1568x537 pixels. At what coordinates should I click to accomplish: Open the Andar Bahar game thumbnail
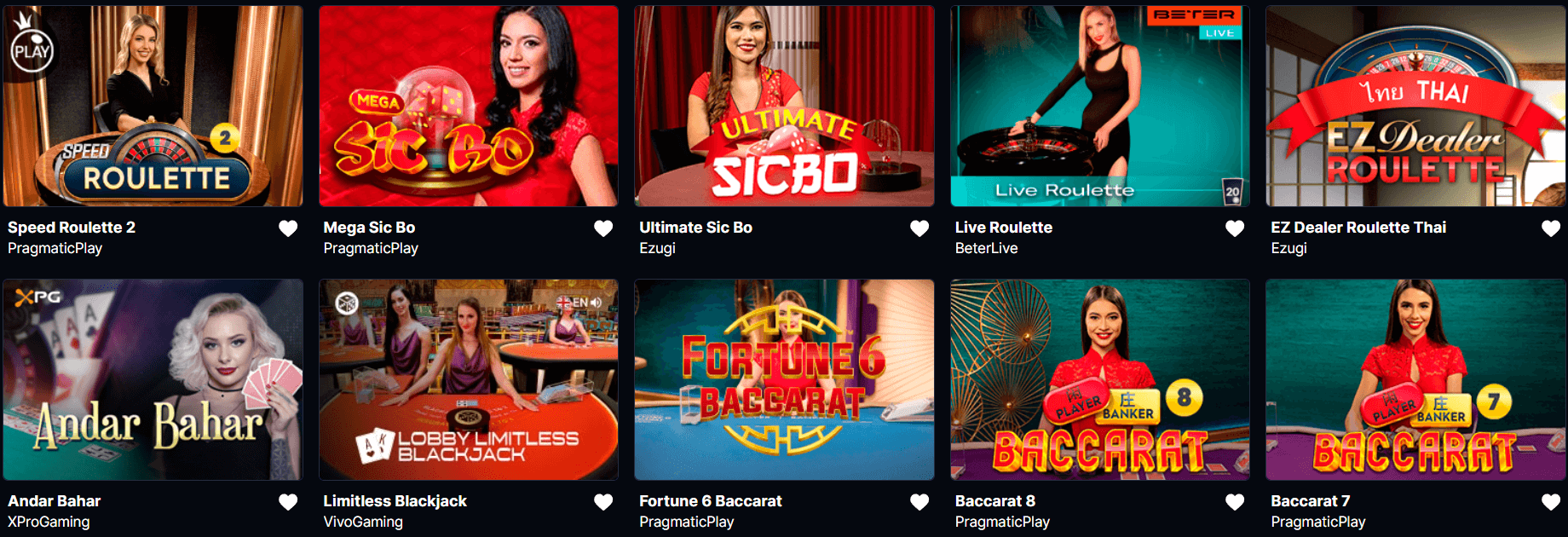pos(153,379)
